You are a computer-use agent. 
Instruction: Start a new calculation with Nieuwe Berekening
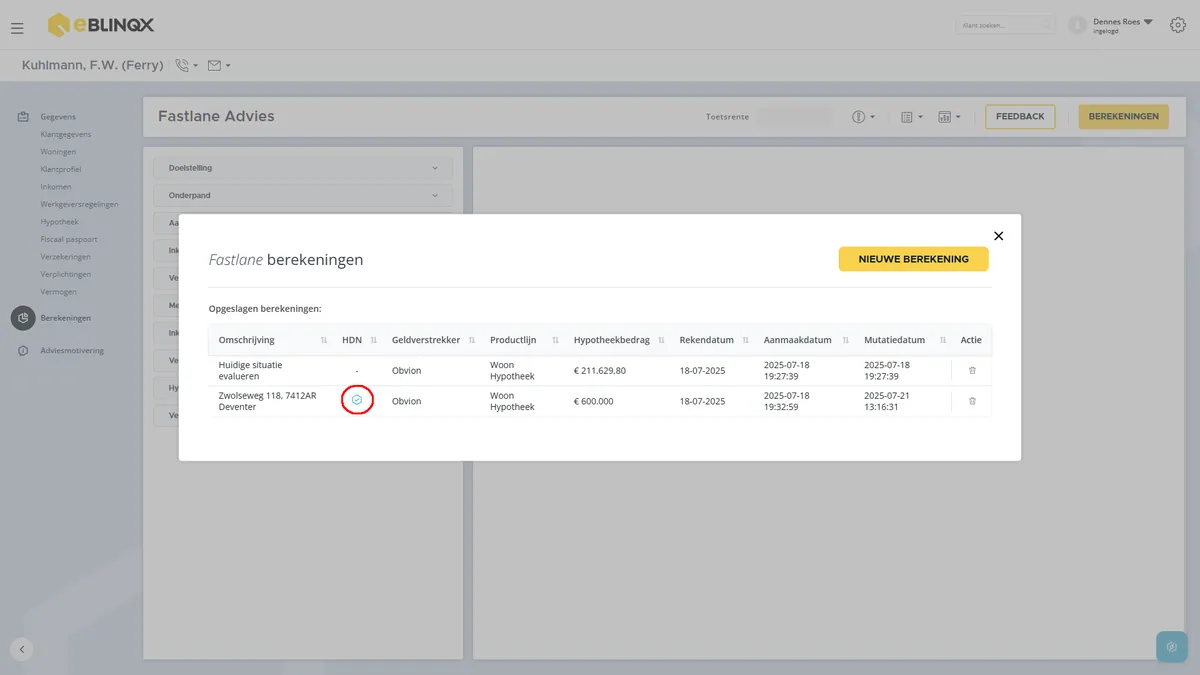(x=913, y=259)
